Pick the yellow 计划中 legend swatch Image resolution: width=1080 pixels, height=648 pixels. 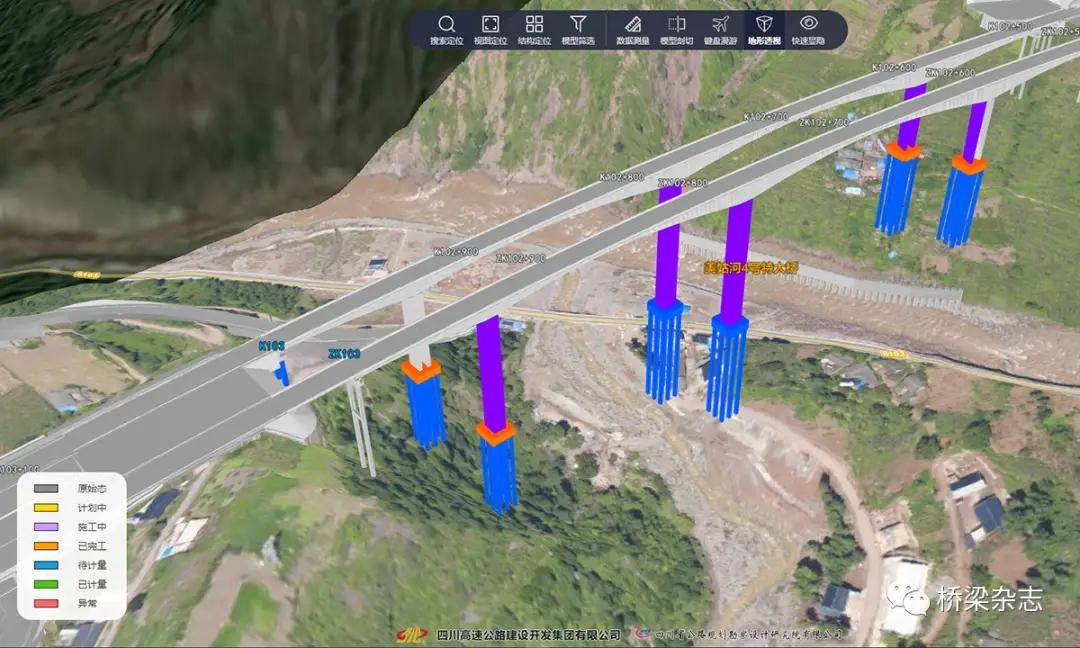[45, 508]
